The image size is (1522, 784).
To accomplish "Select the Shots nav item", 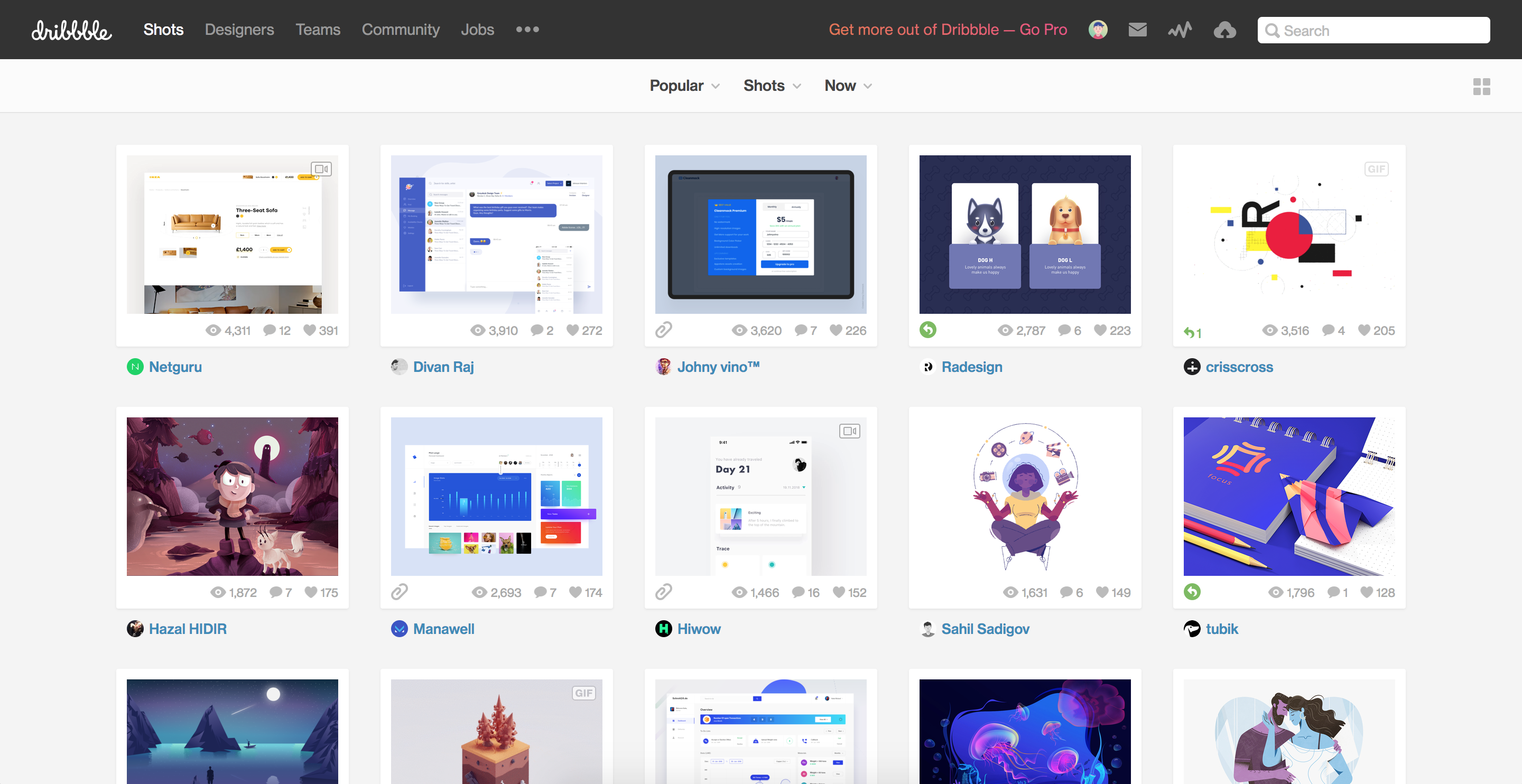I will coord(164,30).
